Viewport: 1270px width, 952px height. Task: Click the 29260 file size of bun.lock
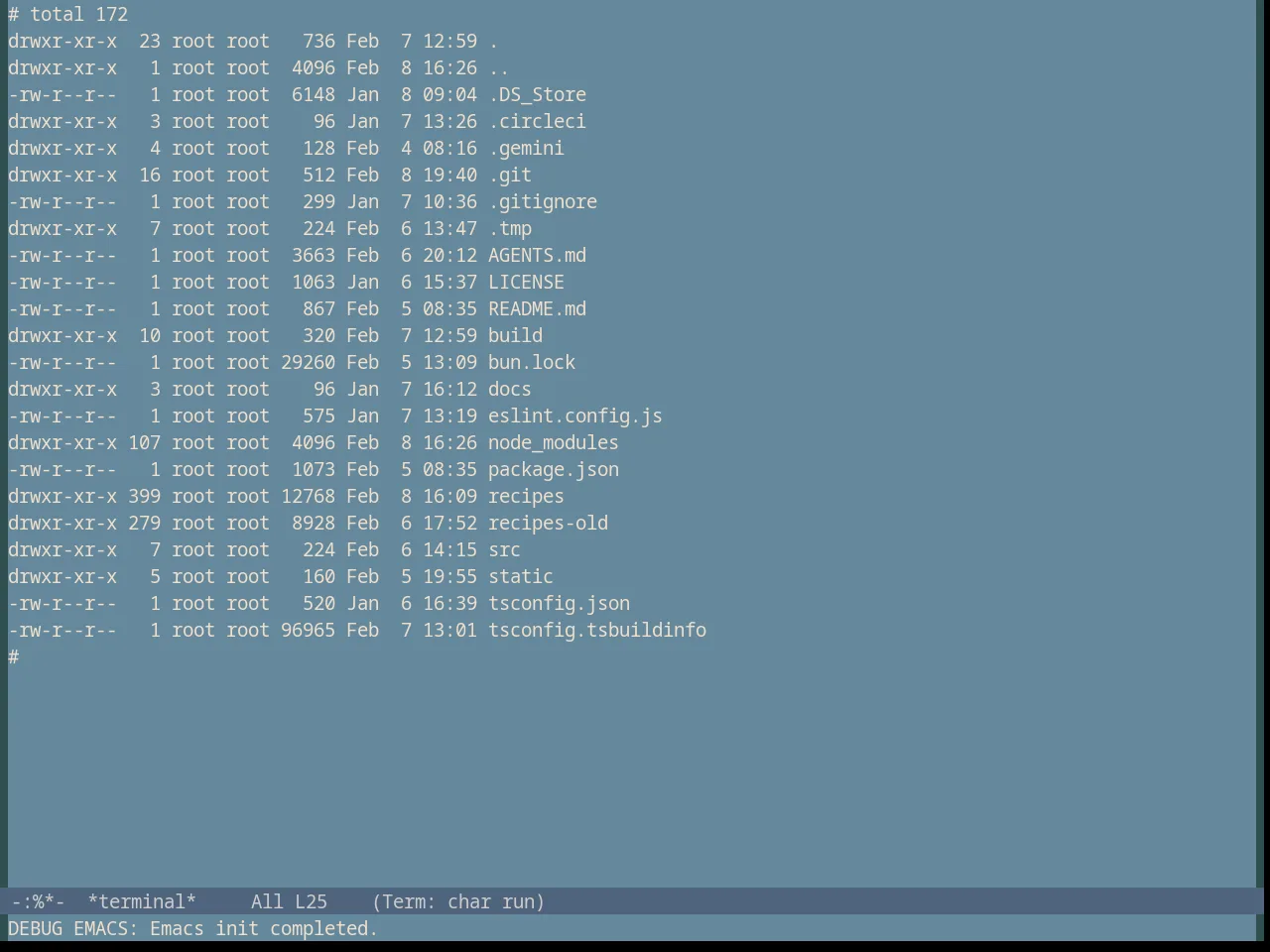click(x=308, y=362)
